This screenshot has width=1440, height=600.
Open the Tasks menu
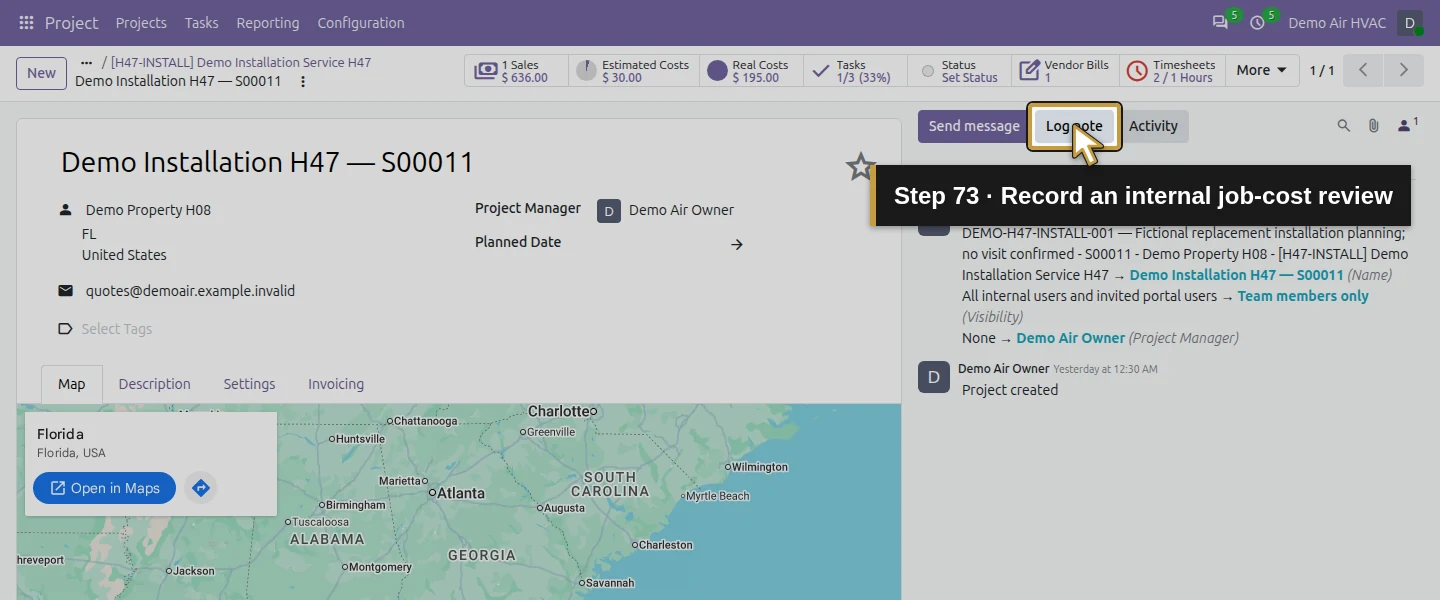click(202, 22)
